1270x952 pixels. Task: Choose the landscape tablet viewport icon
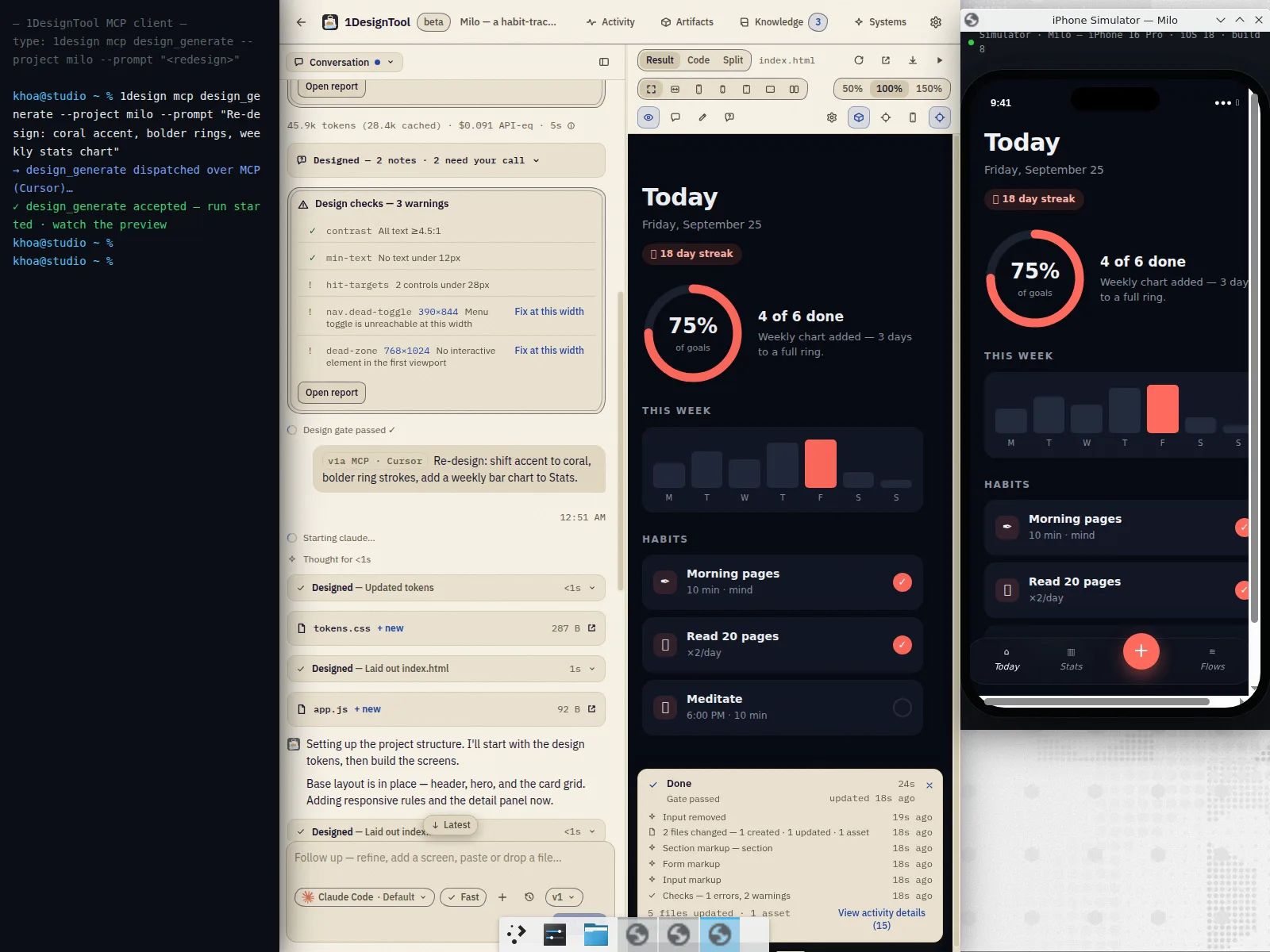click(770, 89)
